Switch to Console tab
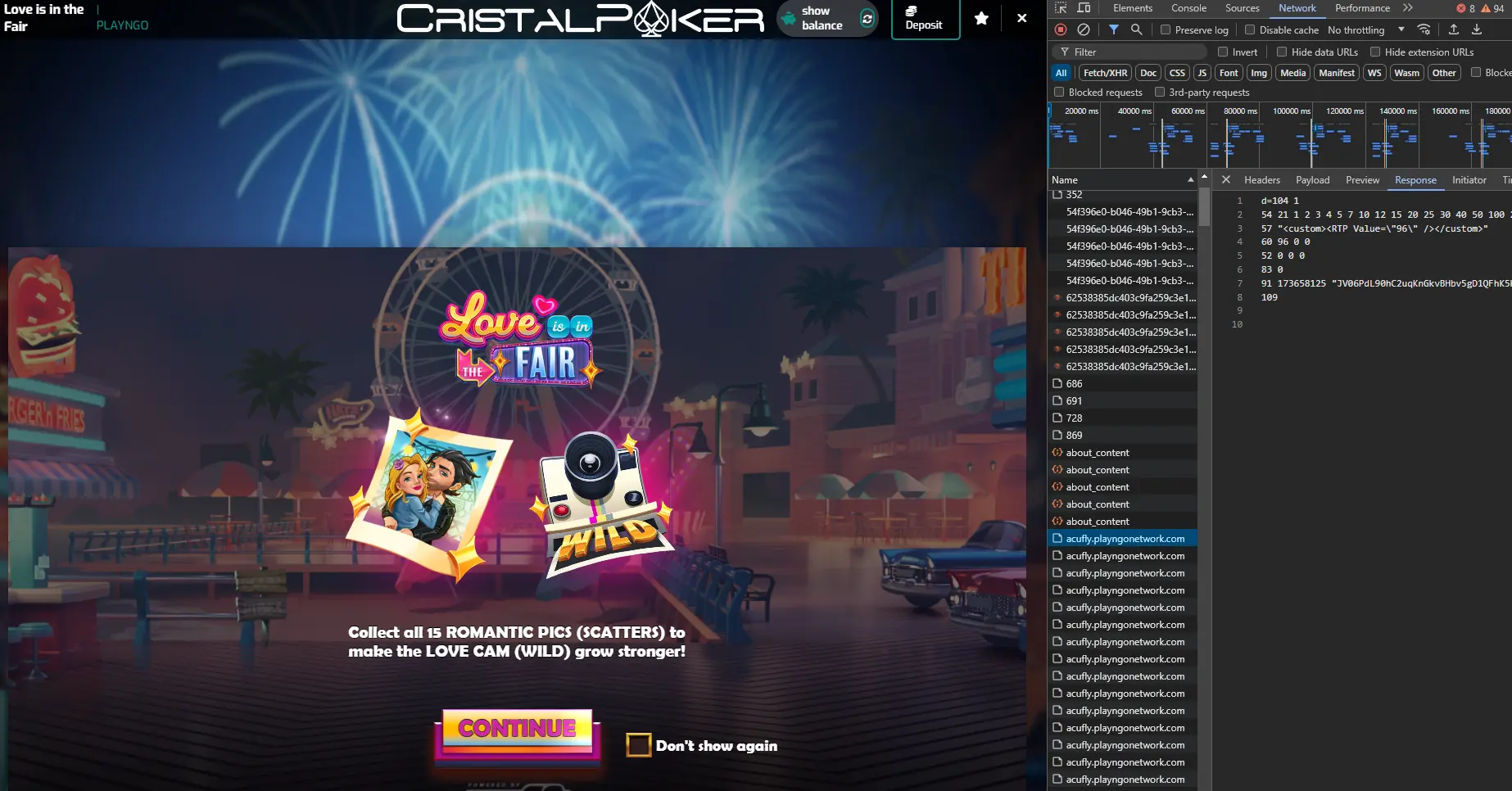This screenshot has width=1512, height=791. pyautogui.click(x=1188, y=8)
